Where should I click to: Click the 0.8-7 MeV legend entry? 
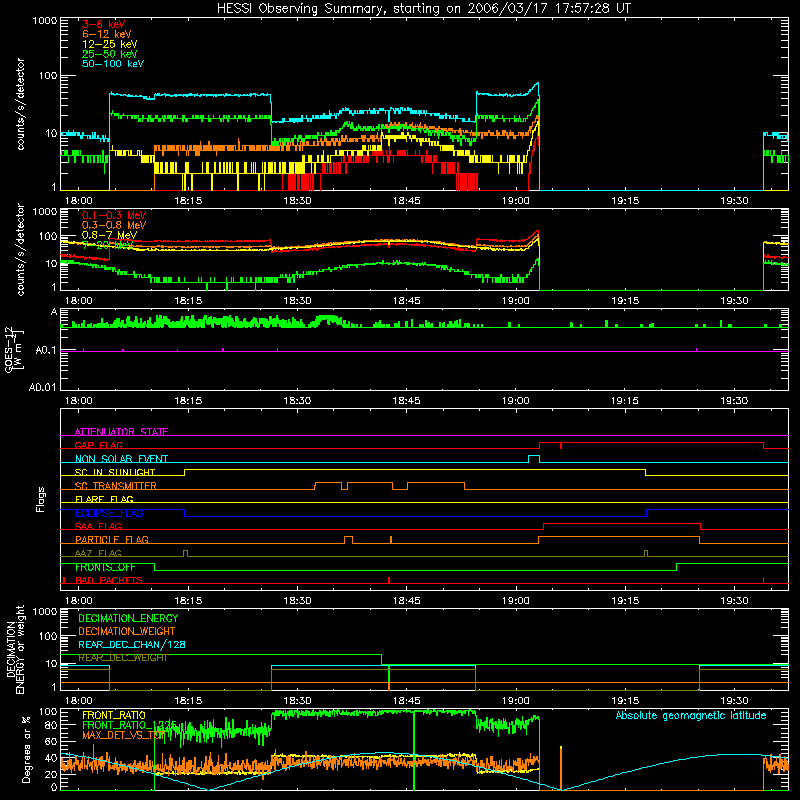[109, 235]
